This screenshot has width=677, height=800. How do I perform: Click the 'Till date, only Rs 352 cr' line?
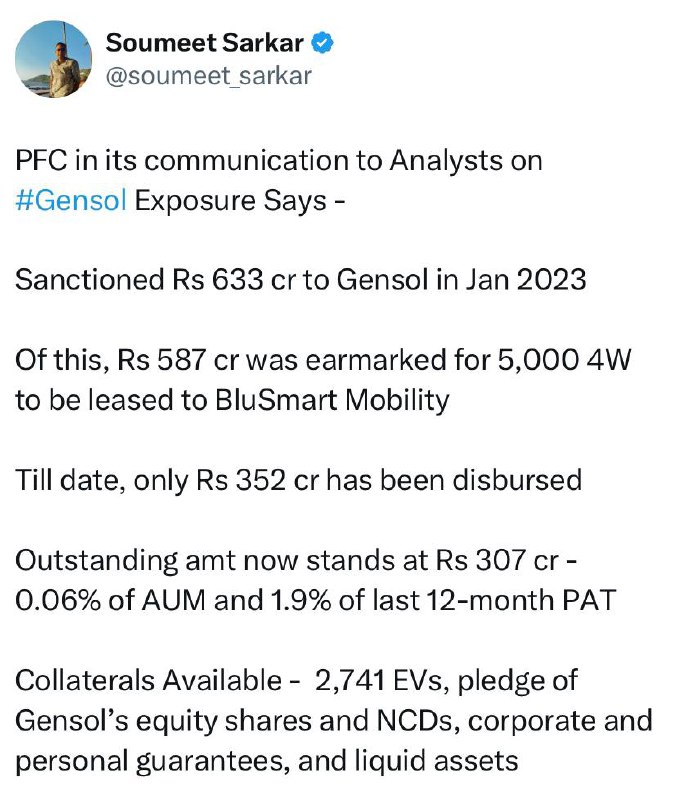point(298,480)
